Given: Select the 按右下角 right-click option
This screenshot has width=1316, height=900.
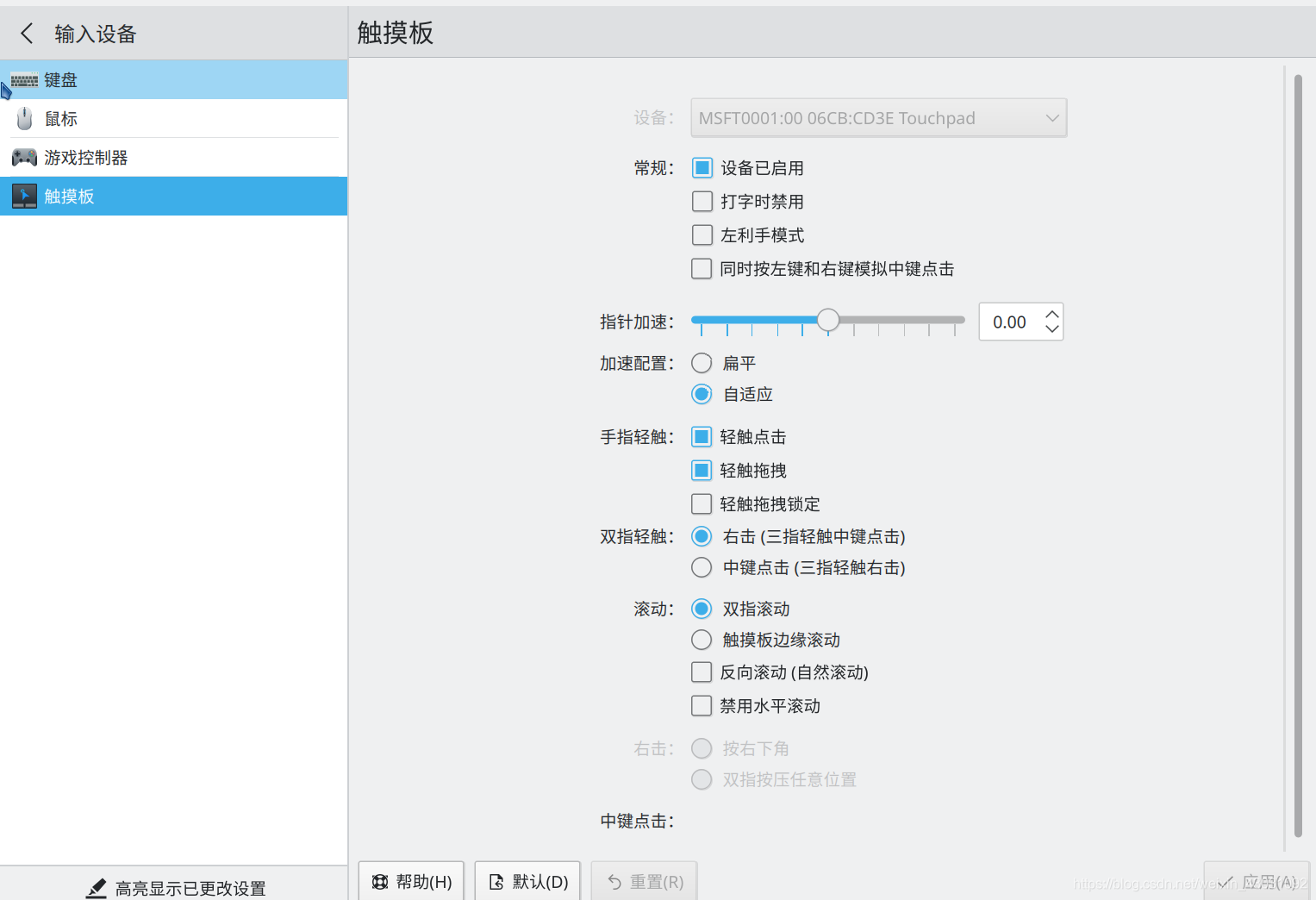Looking at the screenshot, I should click(x=702, y=748).
